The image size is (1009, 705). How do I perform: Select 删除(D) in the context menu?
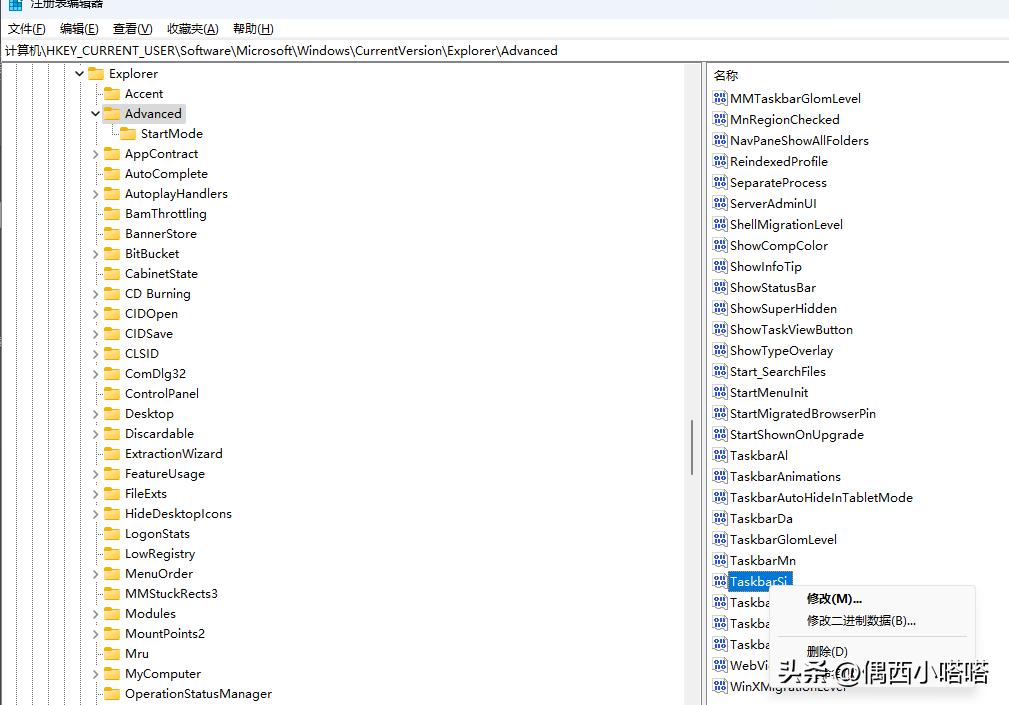827,652
